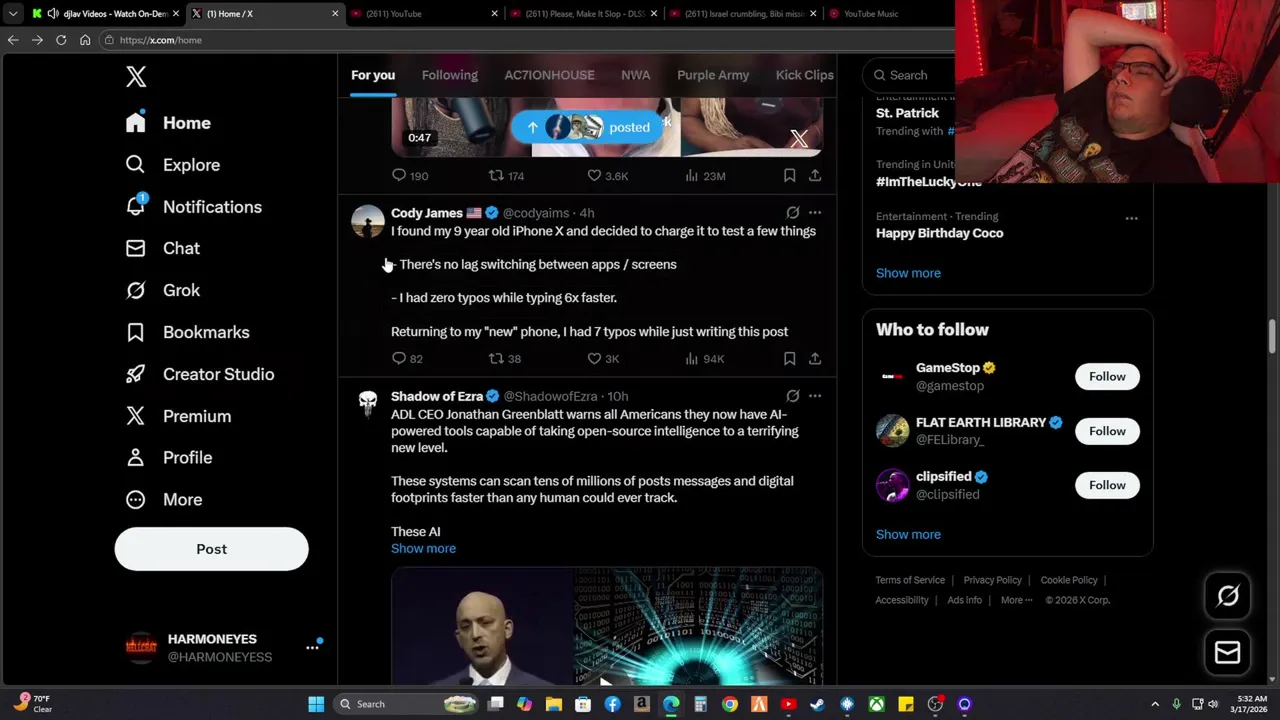1280x720 pixels.
Task: Select the For you tab
Action: (373, 75)
